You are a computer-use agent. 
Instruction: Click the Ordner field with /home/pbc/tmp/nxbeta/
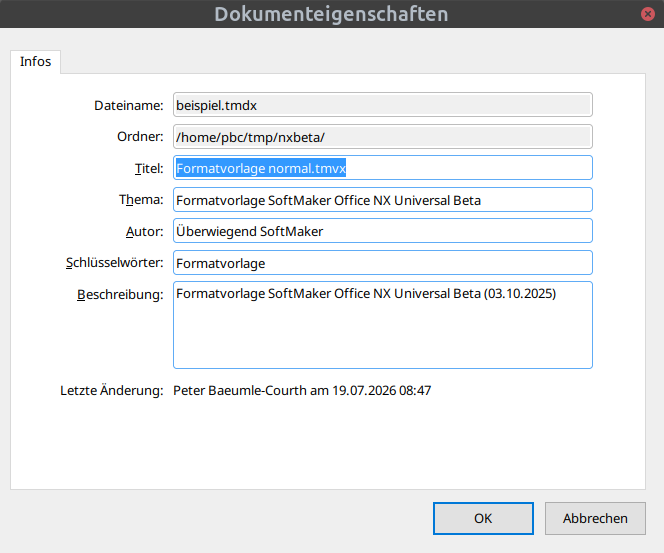pos(382,137)
